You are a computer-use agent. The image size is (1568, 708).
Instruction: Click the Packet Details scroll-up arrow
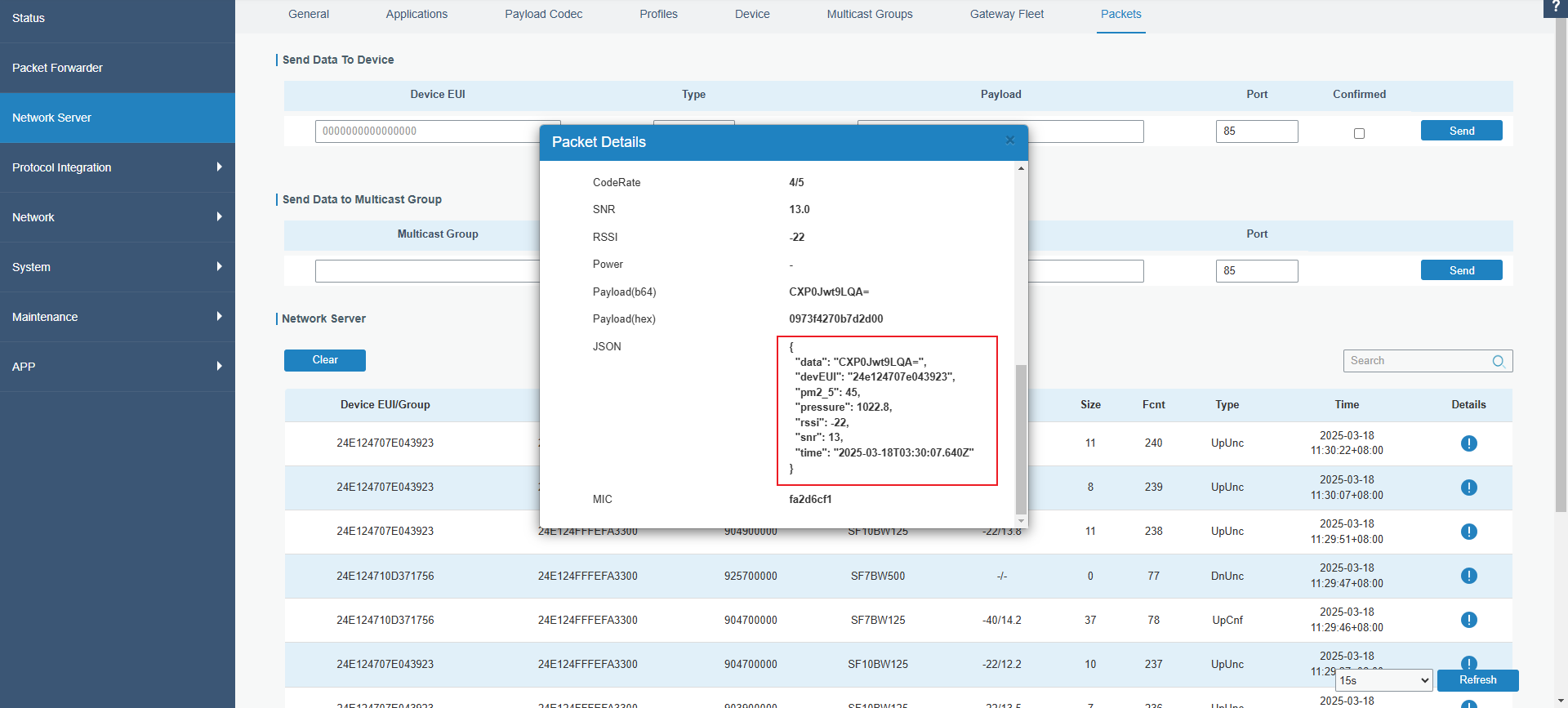click(1021, 168)
